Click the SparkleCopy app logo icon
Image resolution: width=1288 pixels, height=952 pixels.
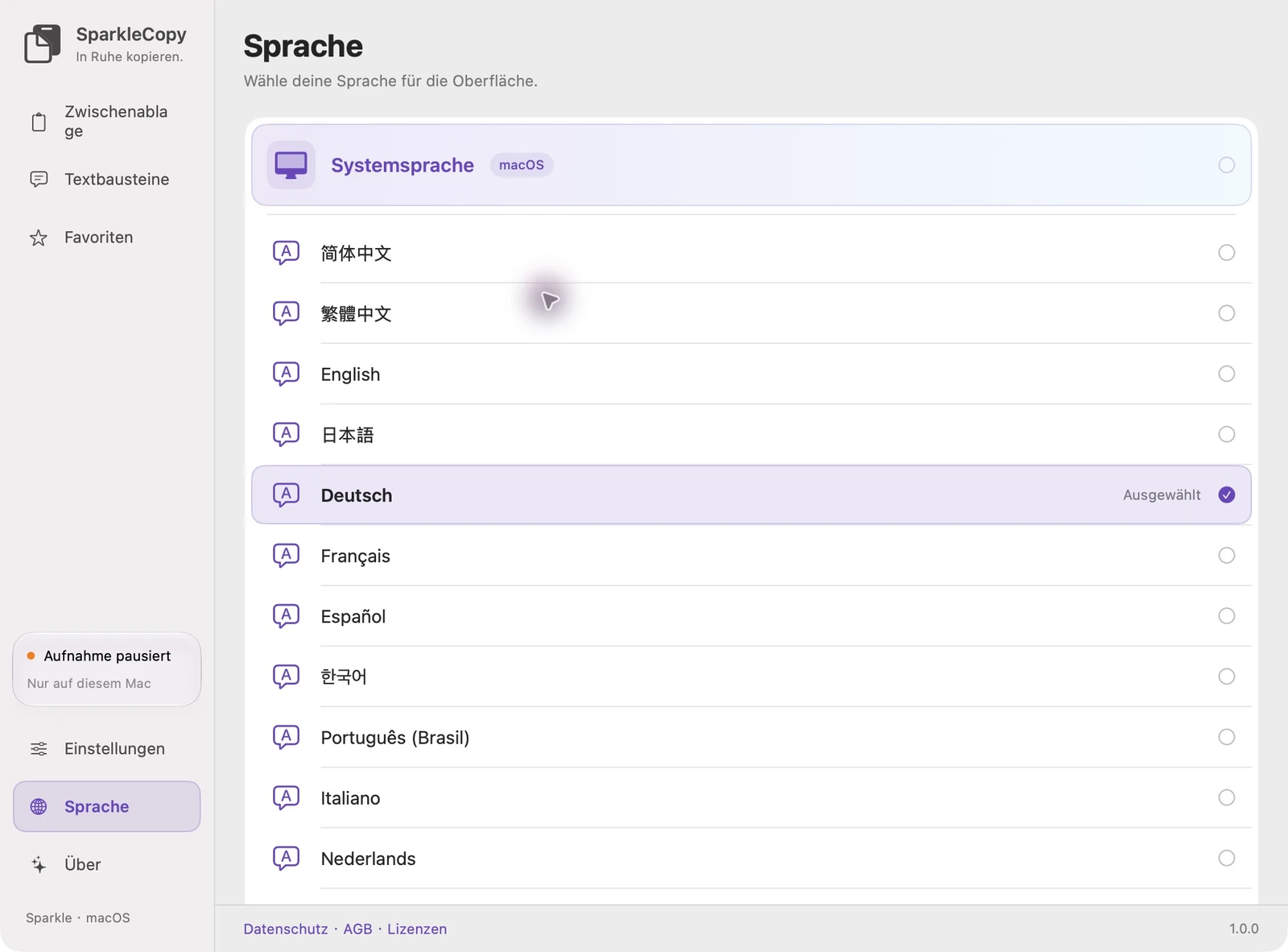click(42, 43)
